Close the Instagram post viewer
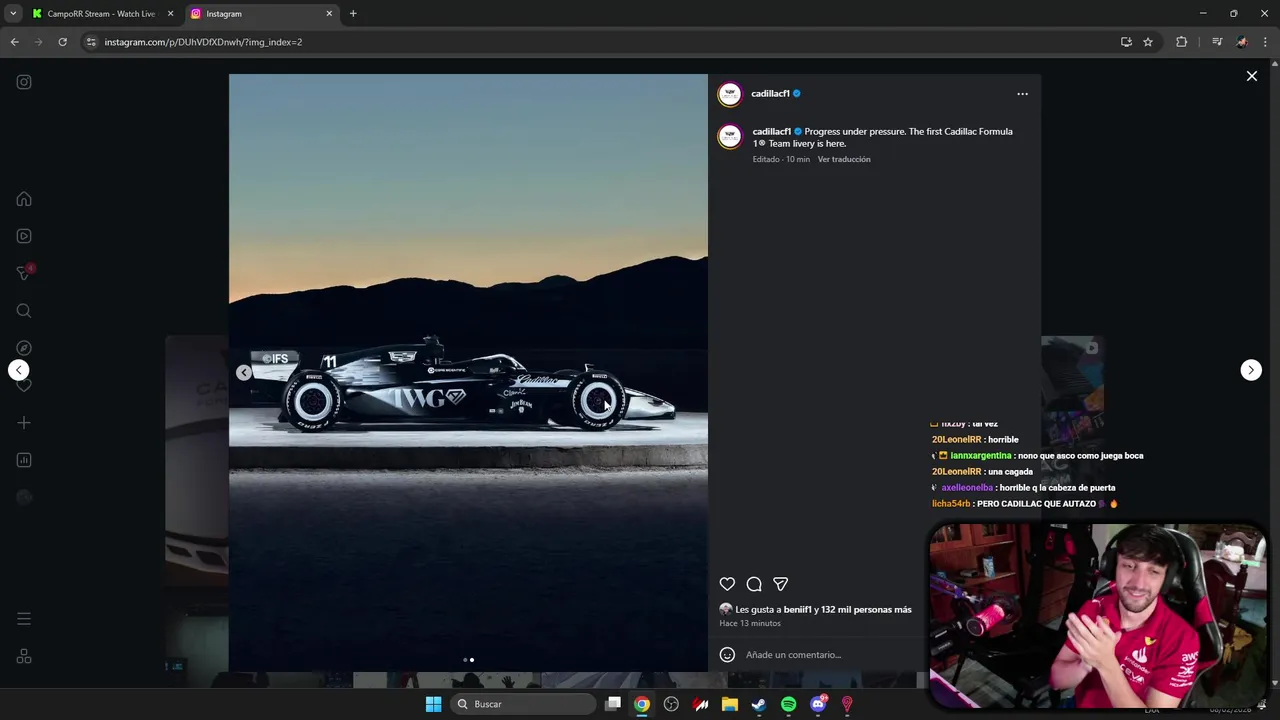This screenshot has width=1280, height=720. tap(1251, 76)
